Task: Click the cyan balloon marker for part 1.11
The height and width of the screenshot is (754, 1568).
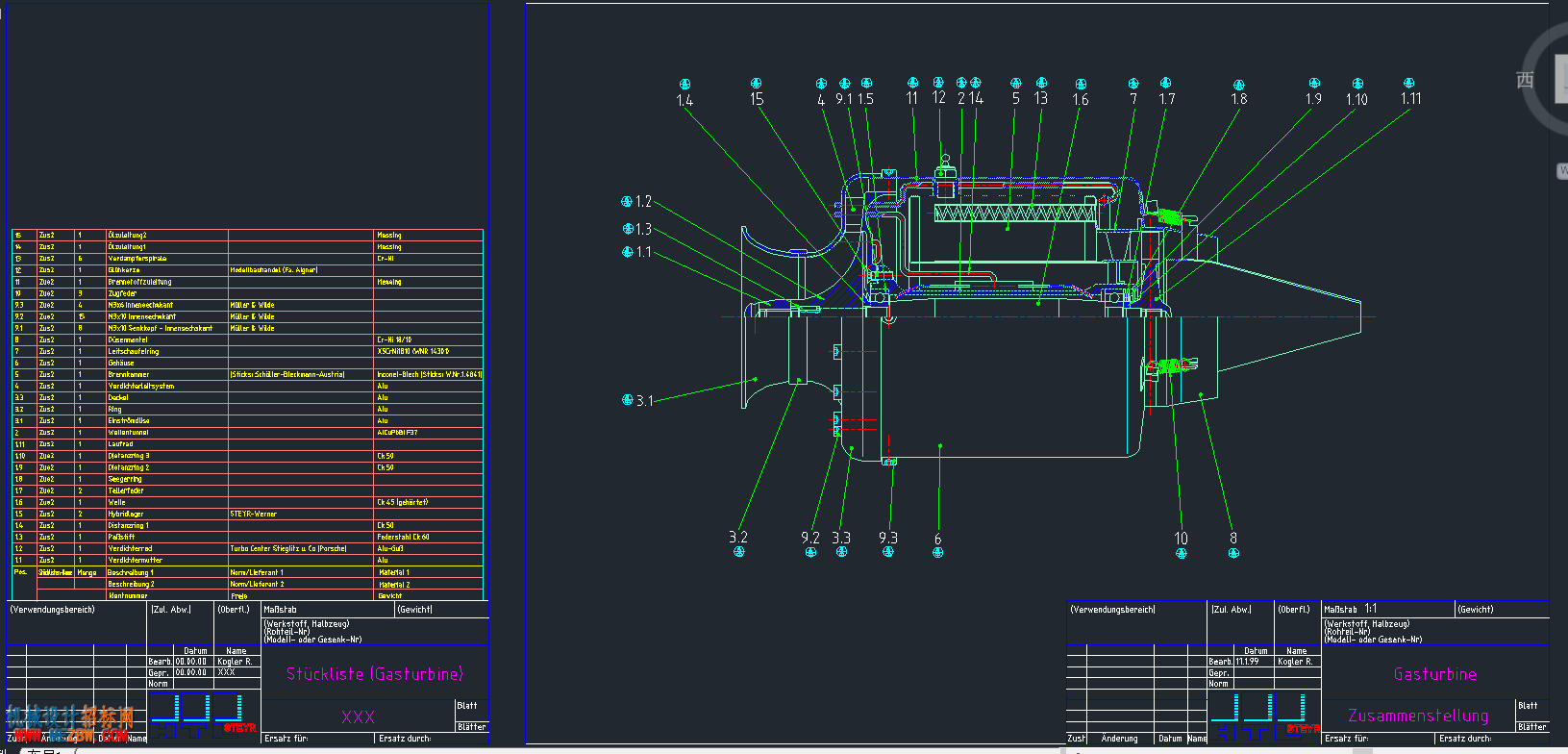Action: click(1408, 84)
